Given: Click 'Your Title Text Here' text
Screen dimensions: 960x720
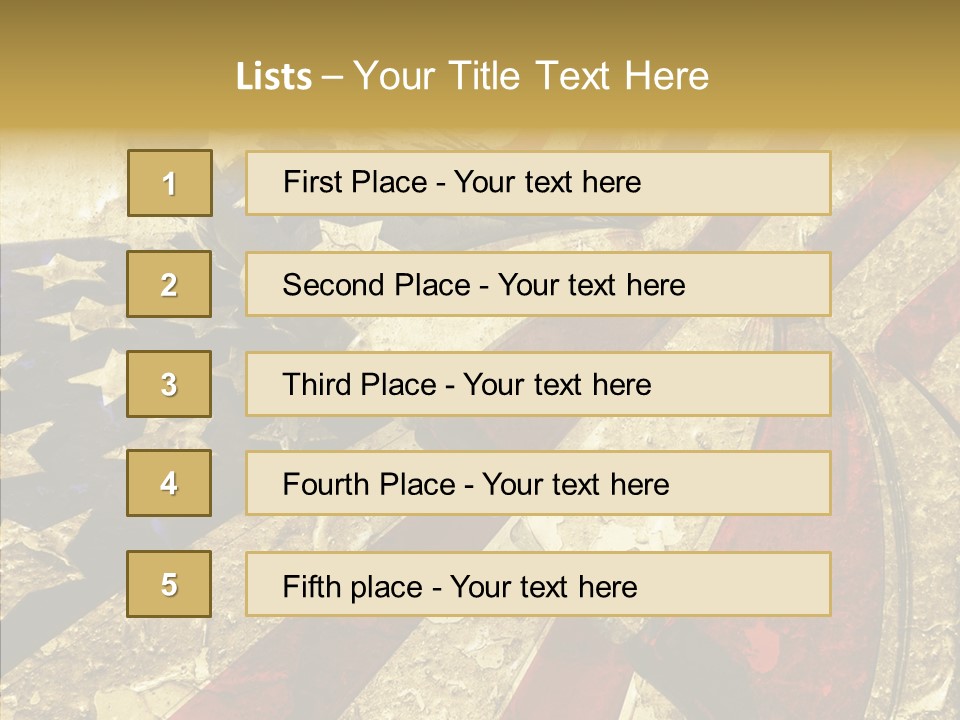Looking at the screenshot, I should [x=531, y=76].
